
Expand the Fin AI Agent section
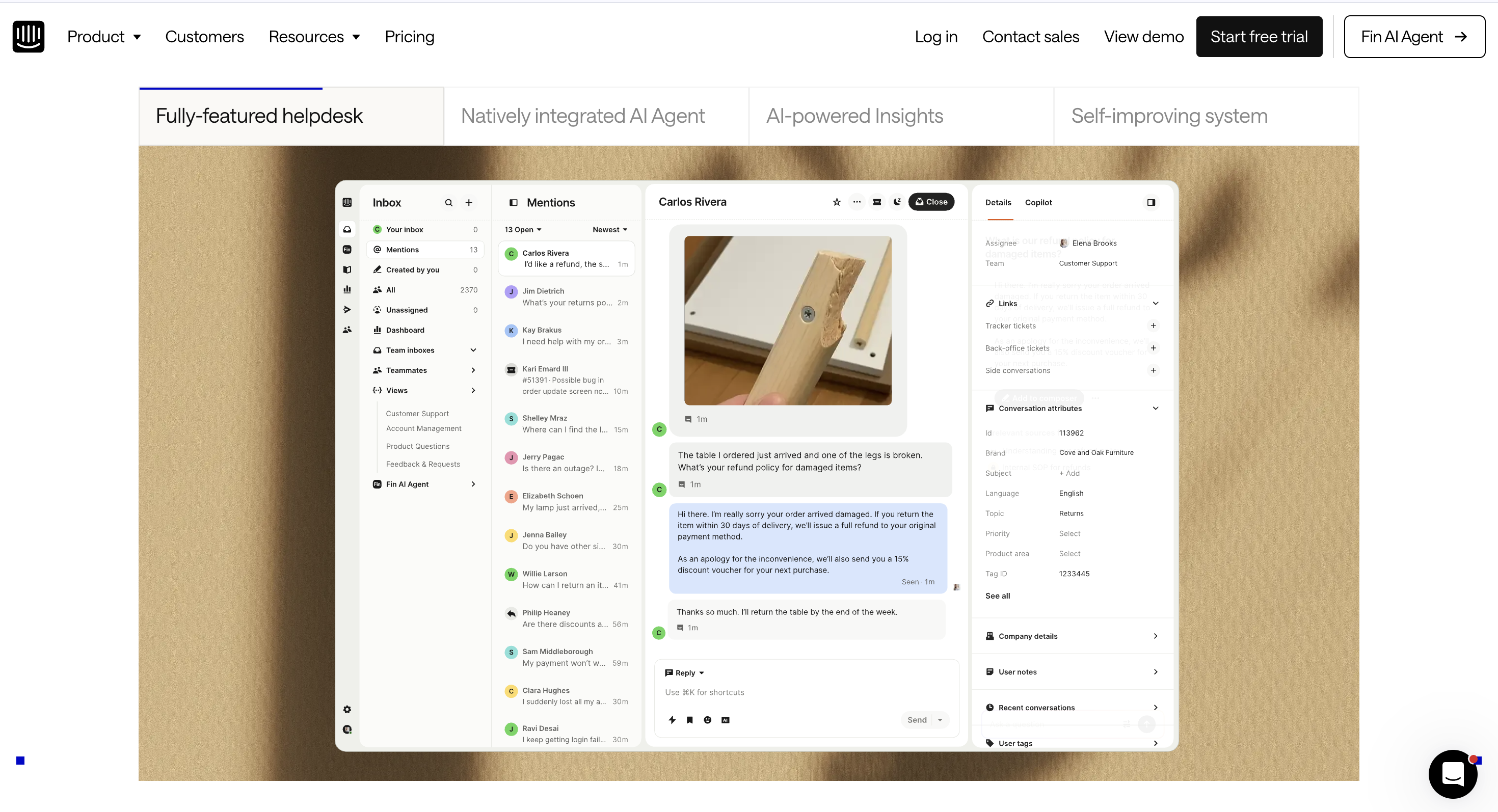[x=473, y=484]
